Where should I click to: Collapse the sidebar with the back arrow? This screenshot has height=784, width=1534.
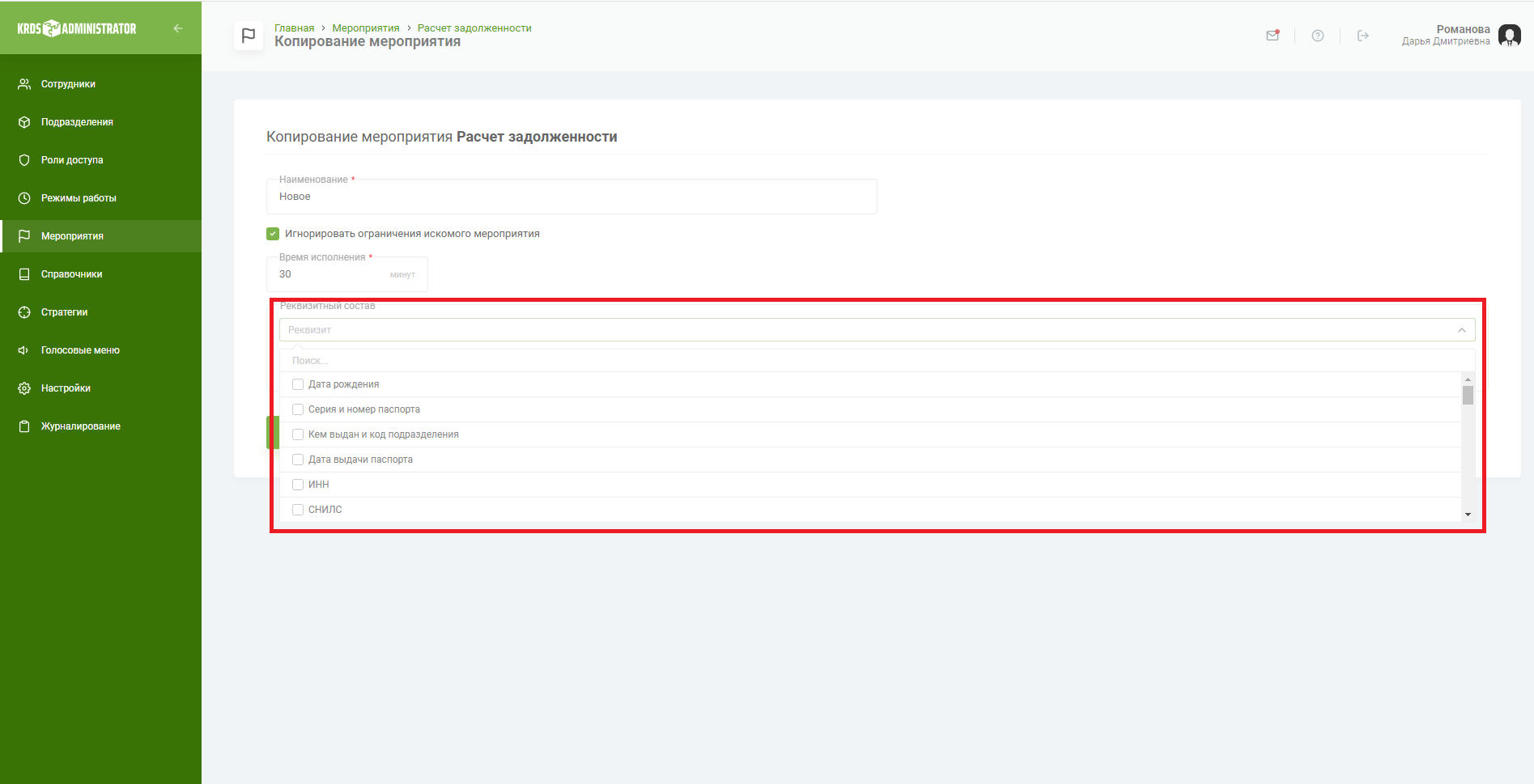[x=178, y=28]
